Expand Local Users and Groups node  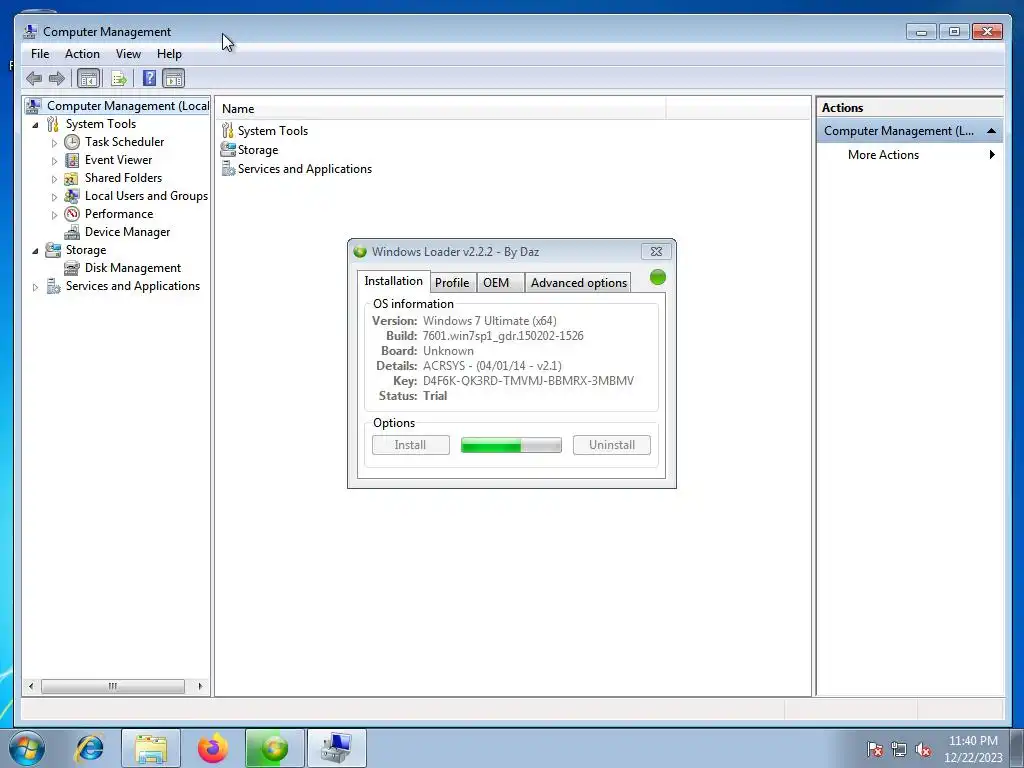54,197
